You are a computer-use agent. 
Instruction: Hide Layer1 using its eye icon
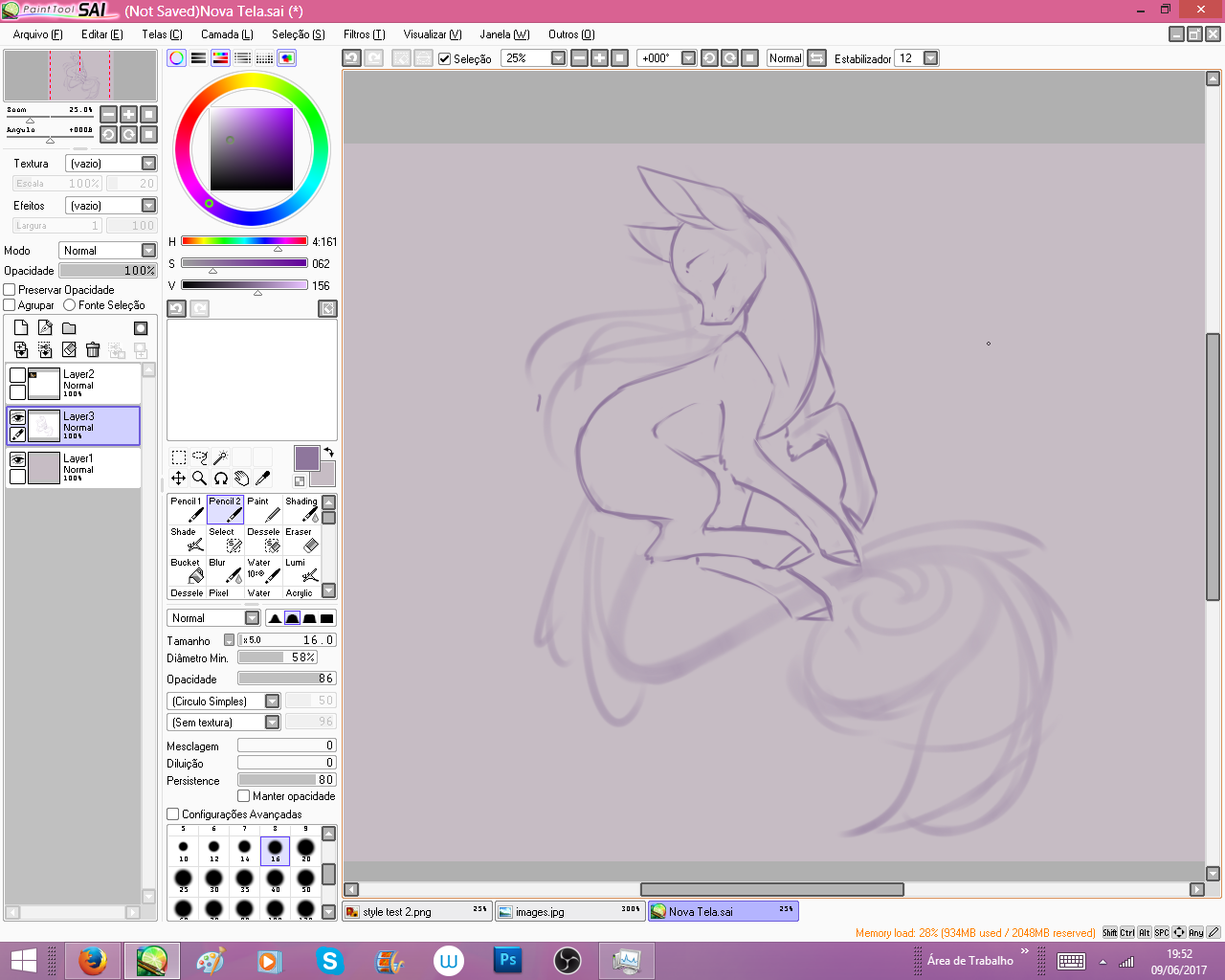17,459
